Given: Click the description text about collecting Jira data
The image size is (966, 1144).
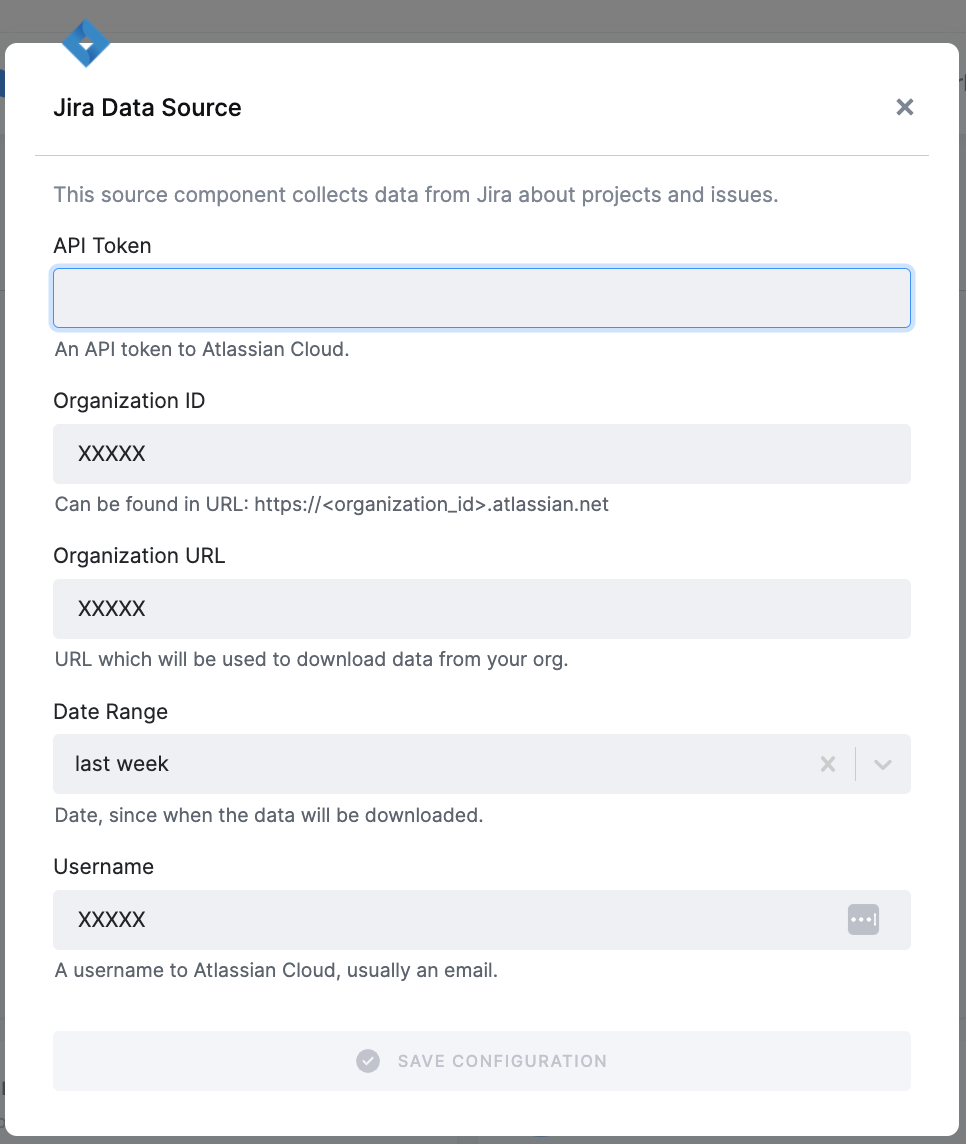Looking at the screenshot, I should tap(415, 194).
